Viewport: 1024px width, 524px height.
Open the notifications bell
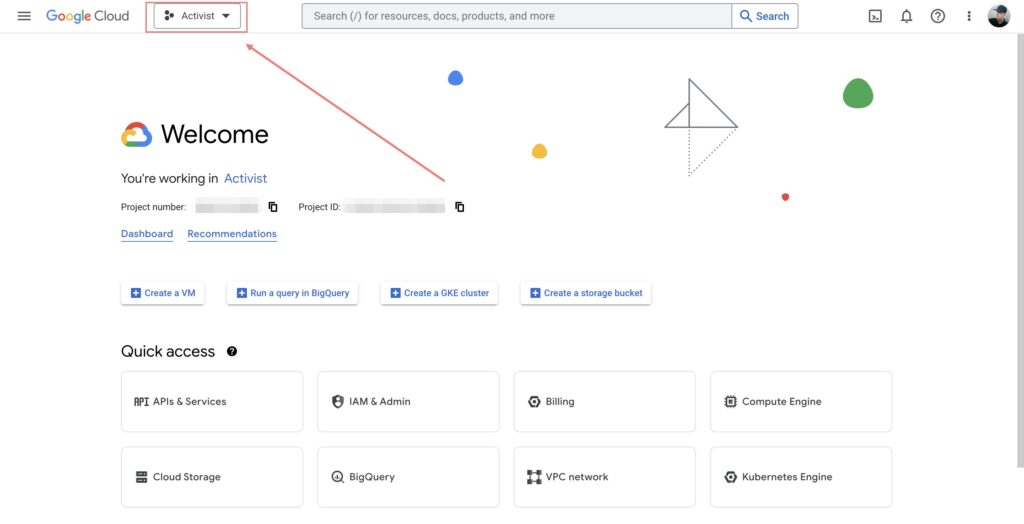906,16
